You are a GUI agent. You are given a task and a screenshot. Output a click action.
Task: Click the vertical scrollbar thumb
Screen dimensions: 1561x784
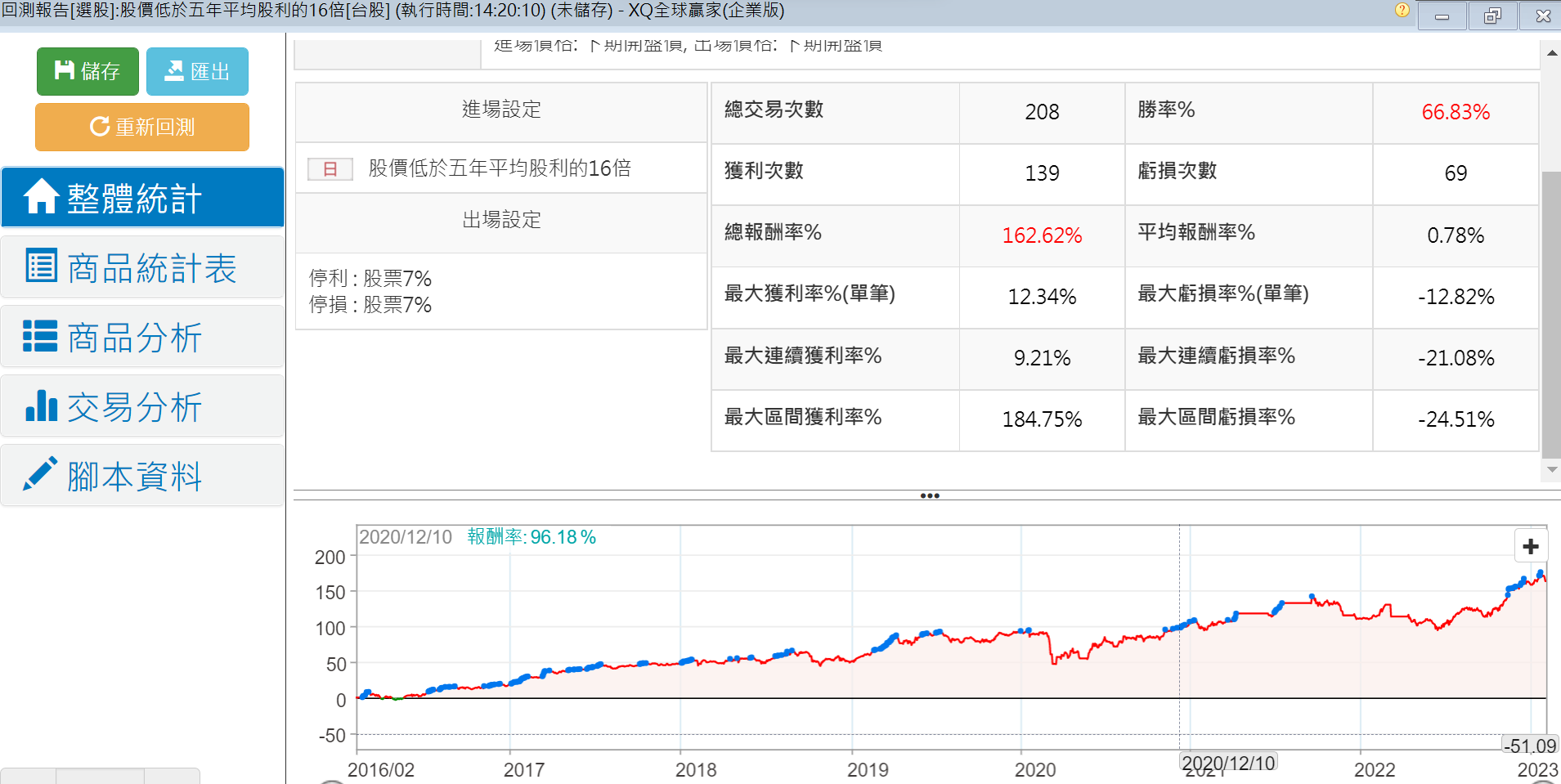tap(1551, 315)
